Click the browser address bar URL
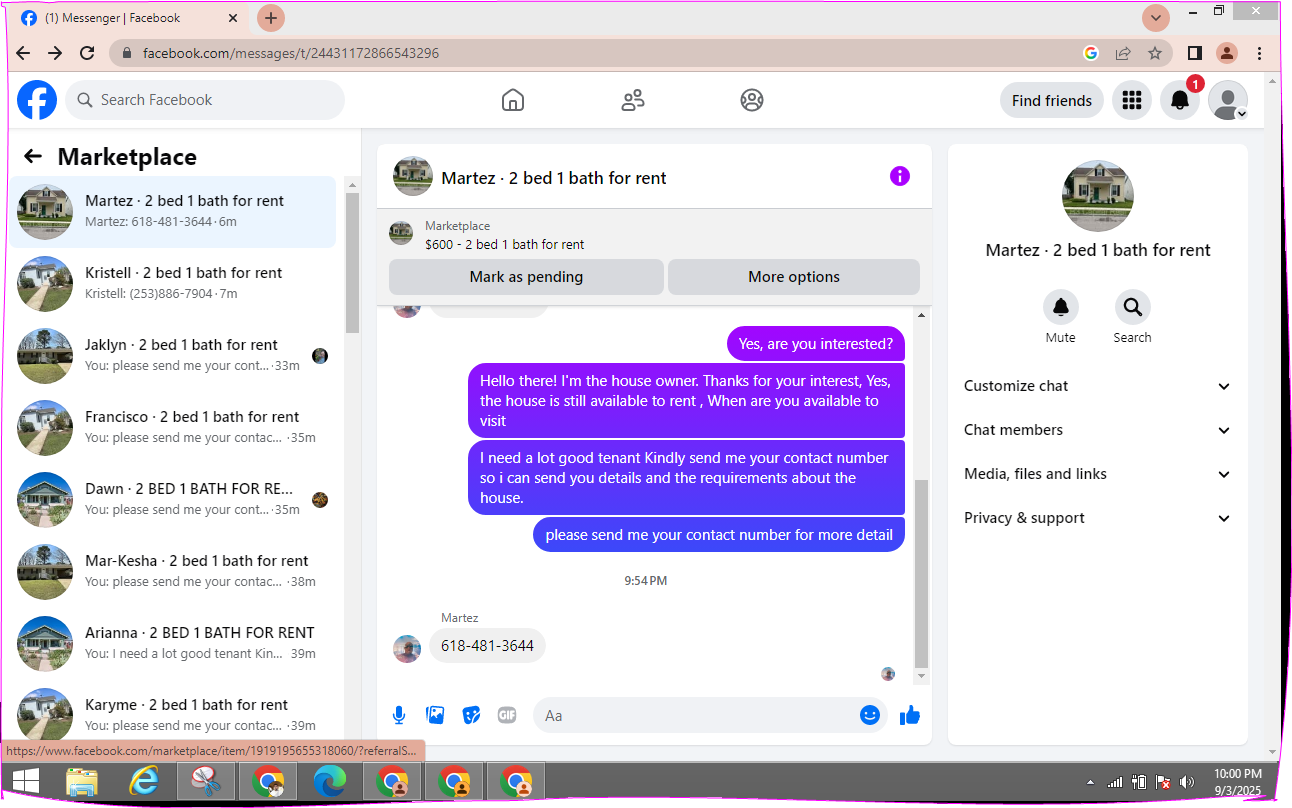This screenshot has width=1292, height=808. point(291,53)
